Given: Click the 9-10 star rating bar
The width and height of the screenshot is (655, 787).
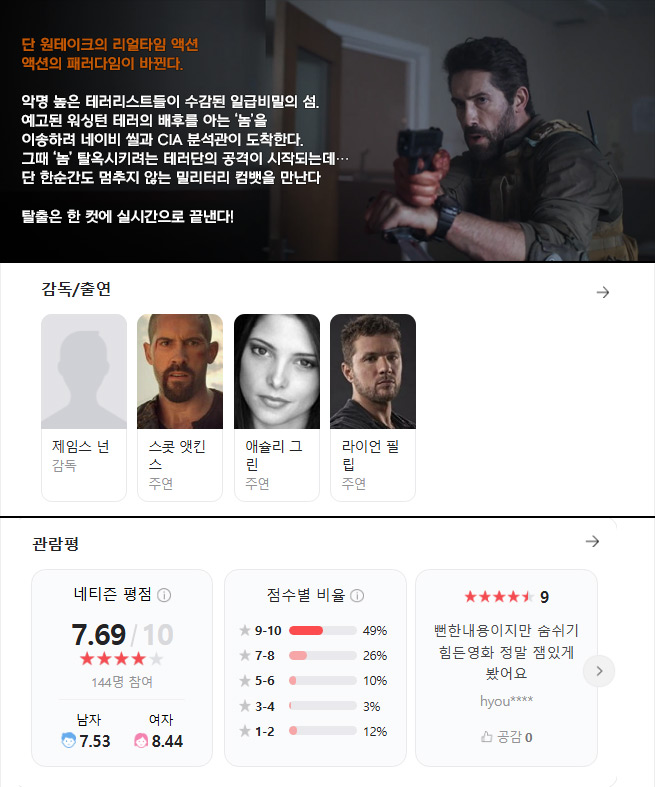Looking at the screenshot, I should click(x=323, y=630).
